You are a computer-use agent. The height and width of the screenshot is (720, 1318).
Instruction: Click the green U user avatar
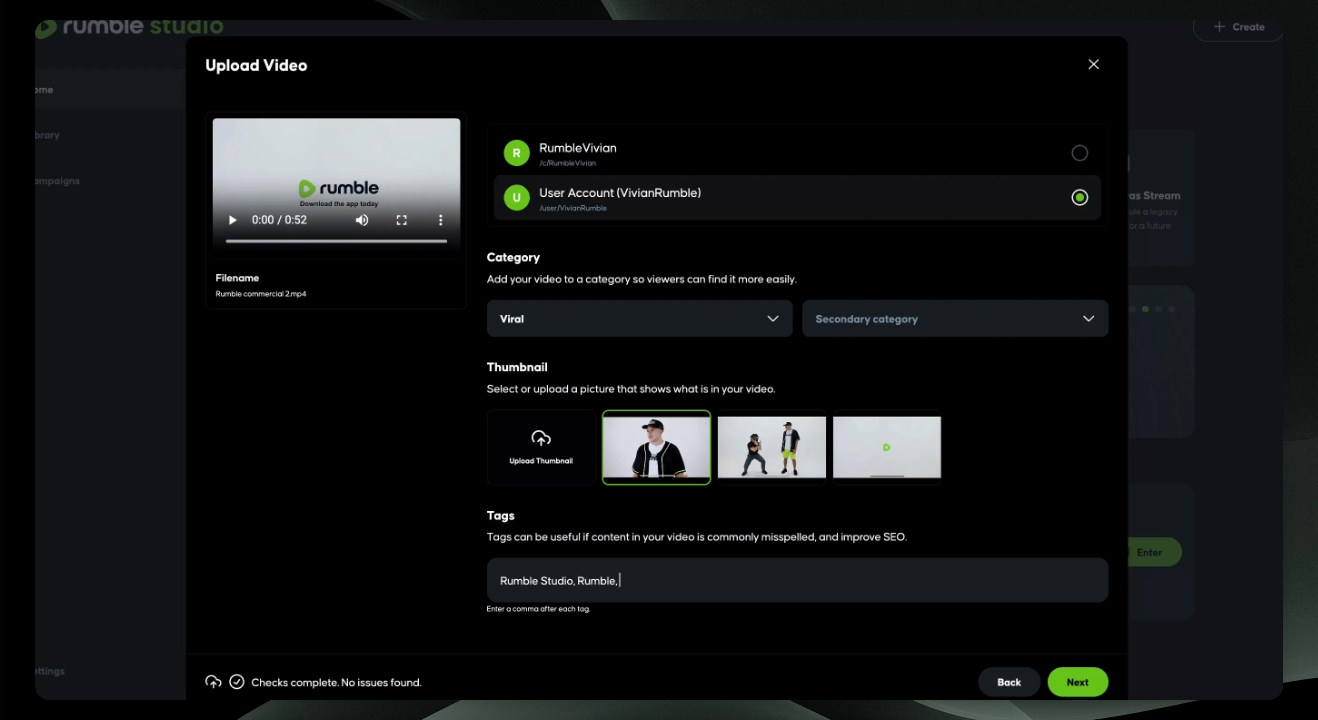coord(516,198)
